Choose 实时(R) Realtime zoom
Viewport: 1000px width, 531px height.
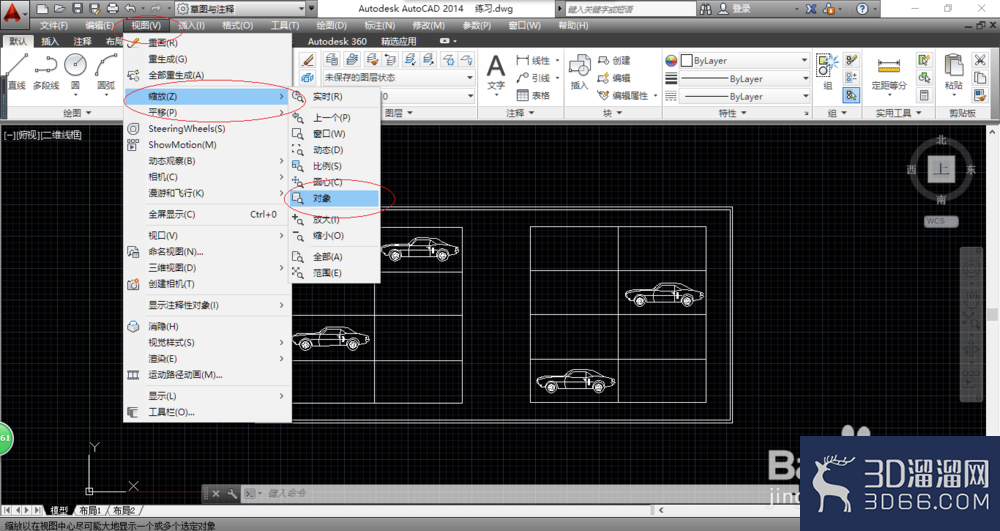pyautogui.click(x=335, y=96)
